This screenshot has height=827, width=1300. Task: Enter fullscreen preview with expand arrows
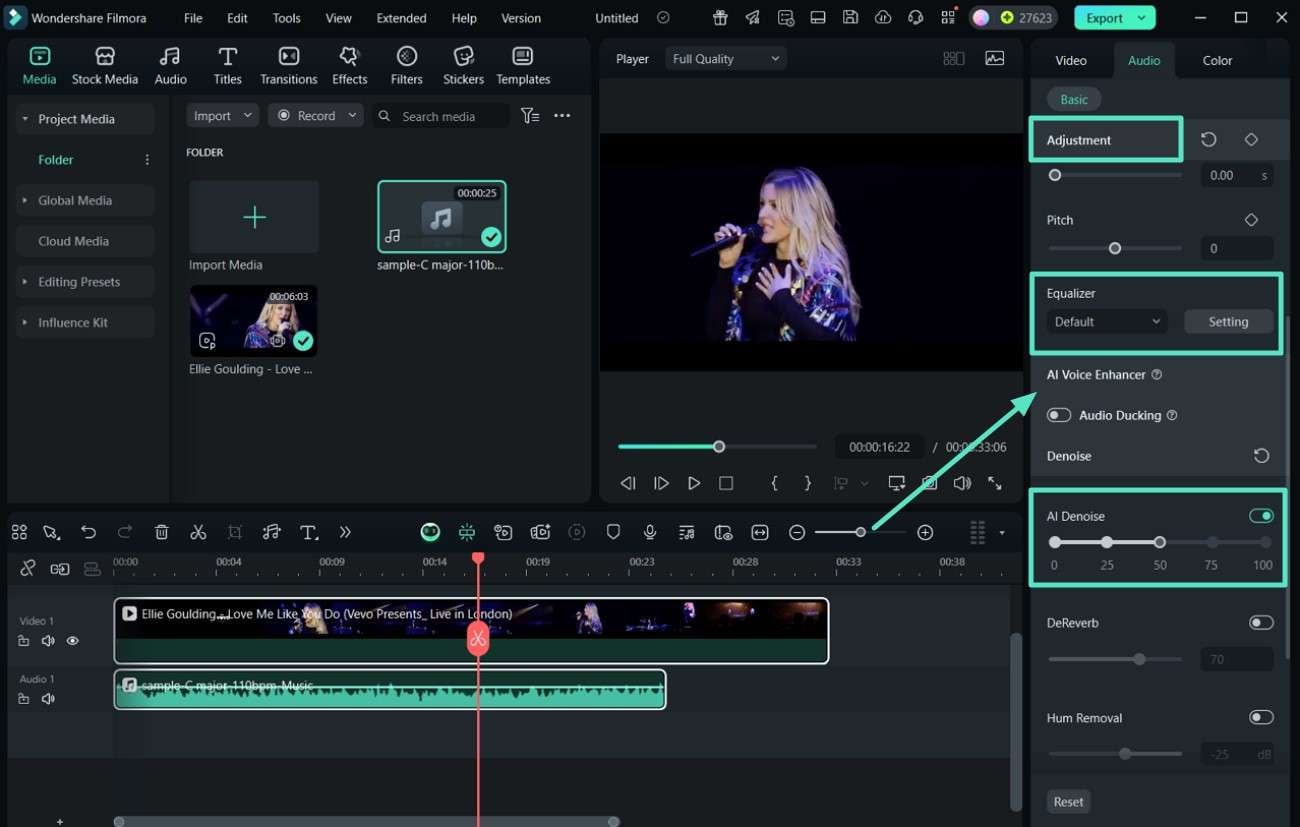coord(995,483)
